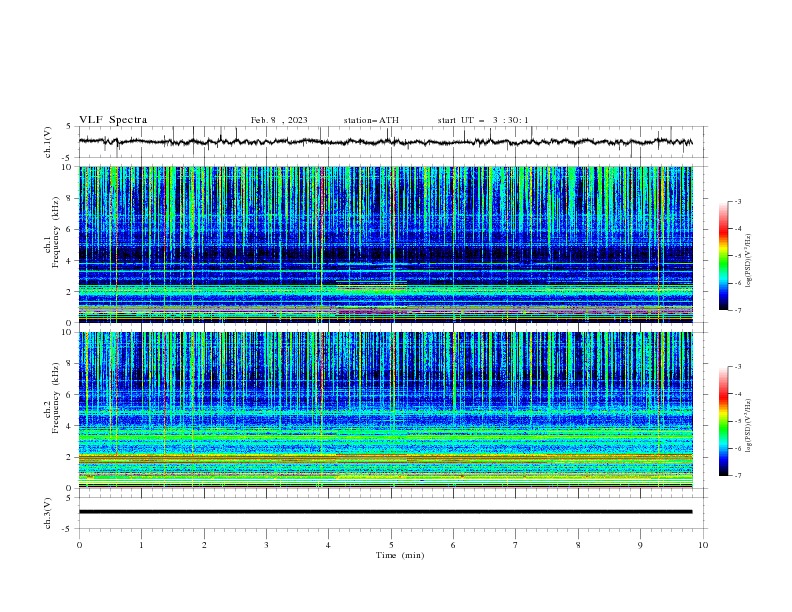Click the 'VLF Spectra' title text
This screenshot has height=612, width=792.
pyautogui.click(x=113, y=120)
